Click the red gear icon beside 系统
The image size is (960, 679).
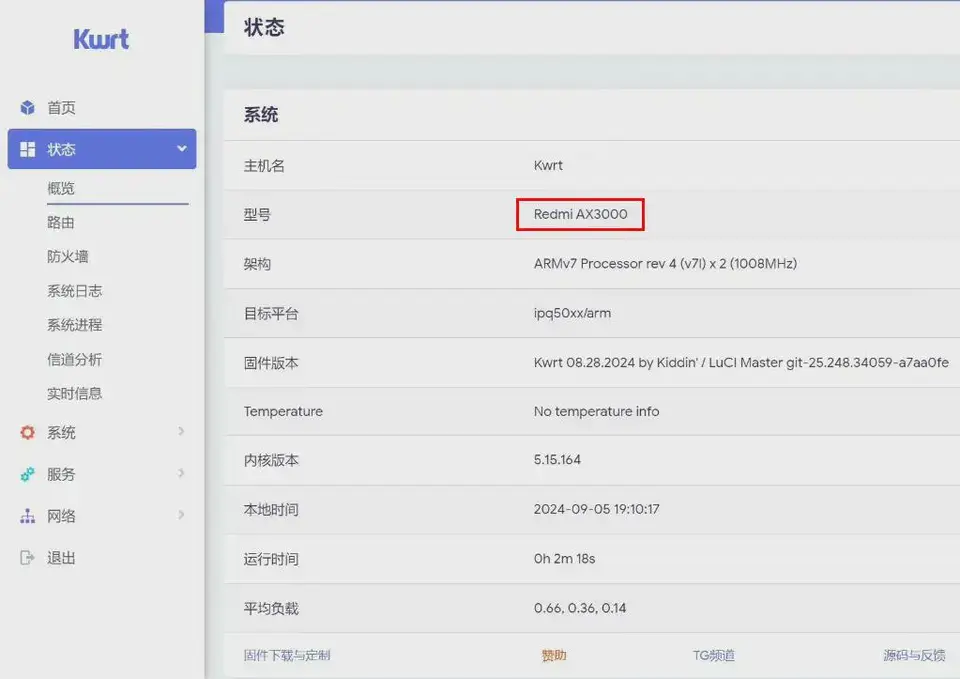[28, 432]
